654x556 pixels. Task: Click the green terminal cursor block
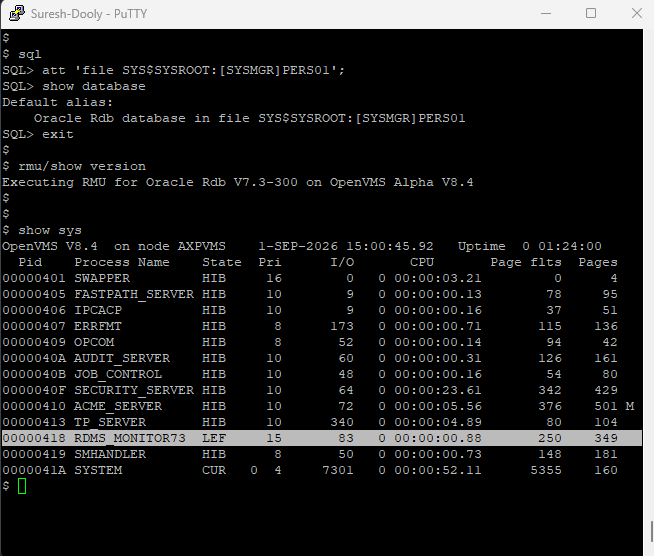[x=22, y=486]
